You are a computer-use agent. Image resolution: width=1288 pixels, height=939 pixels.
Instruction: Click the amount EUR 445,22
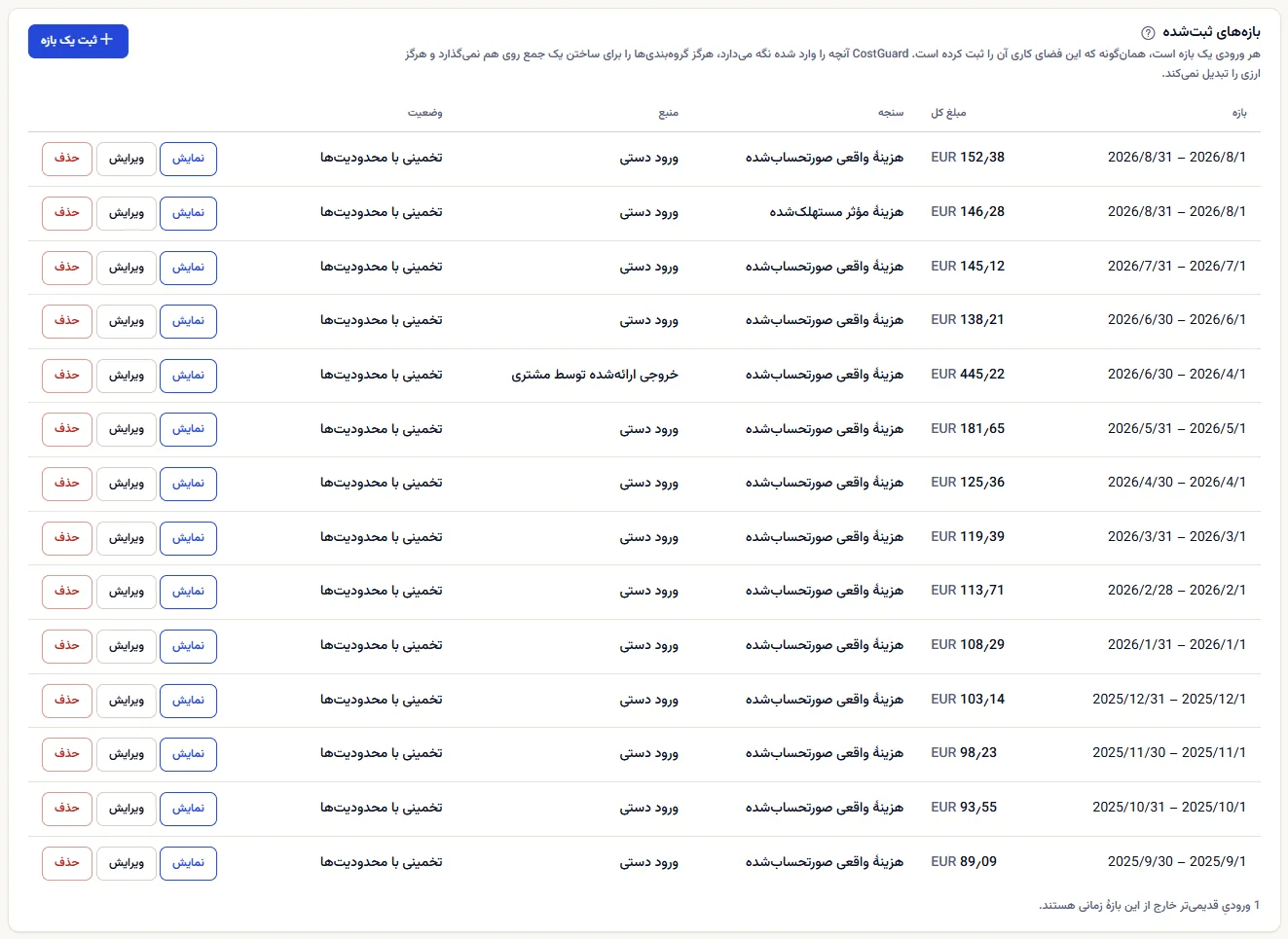[968, 375]
